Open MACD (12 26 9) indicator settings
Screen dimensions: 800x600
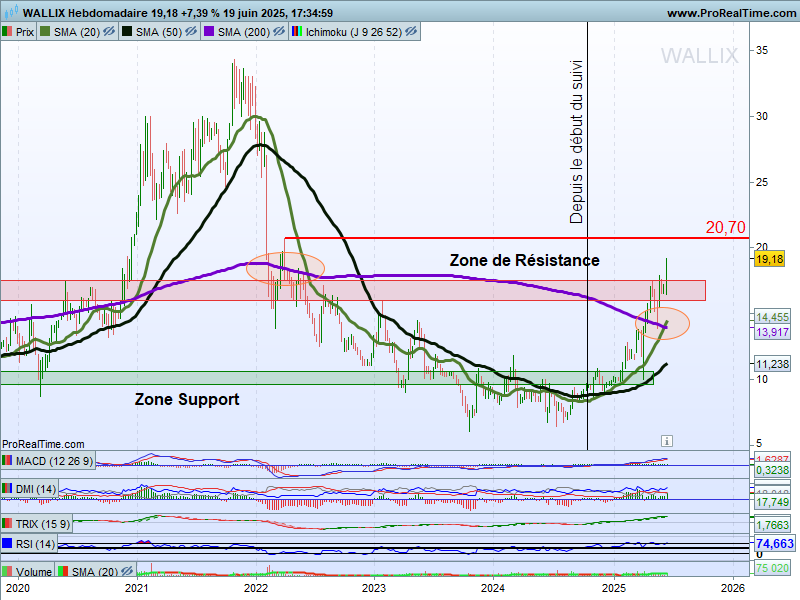[x=54, y=461]
